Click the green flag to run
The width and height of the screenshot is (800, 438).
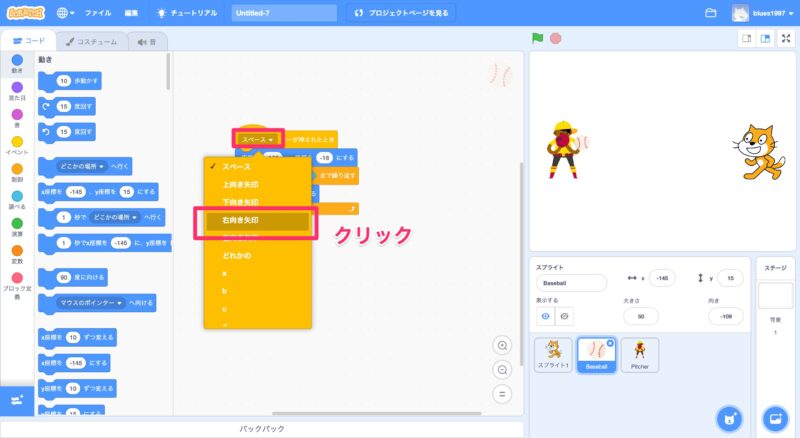[x=538, y=39]
